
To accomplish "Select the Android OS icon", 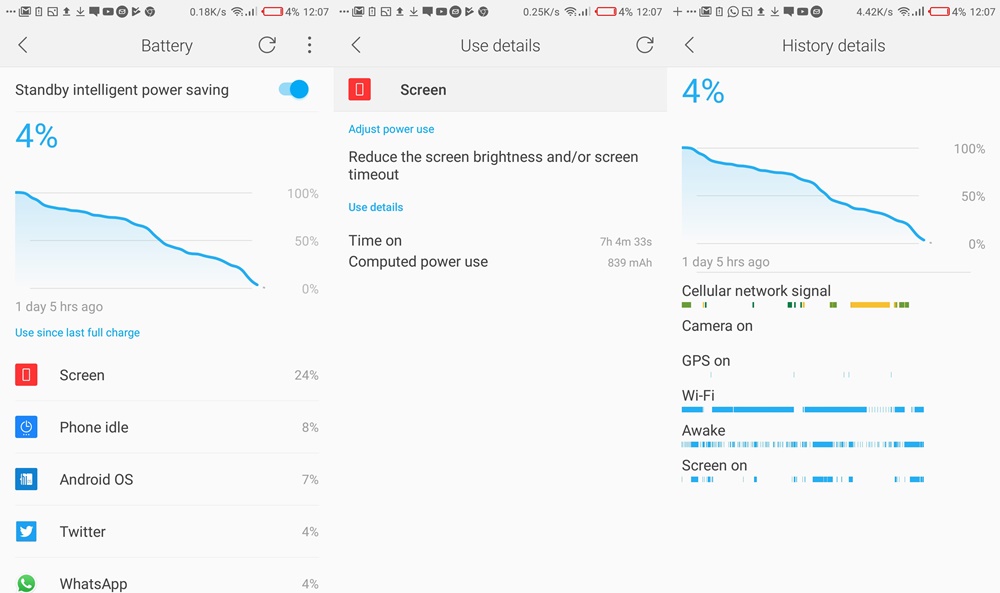I will pyautogui.click(x=26, y=480).
